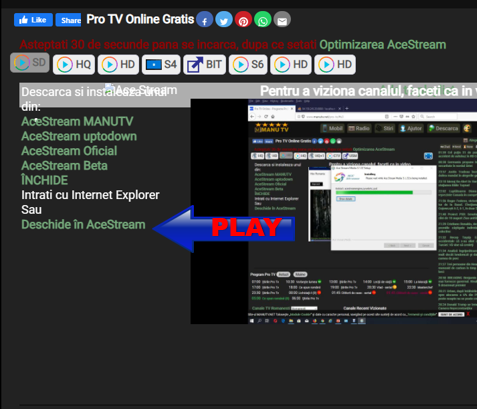
Task: Open the AceStream uptodown link
Action: point(79,136)
